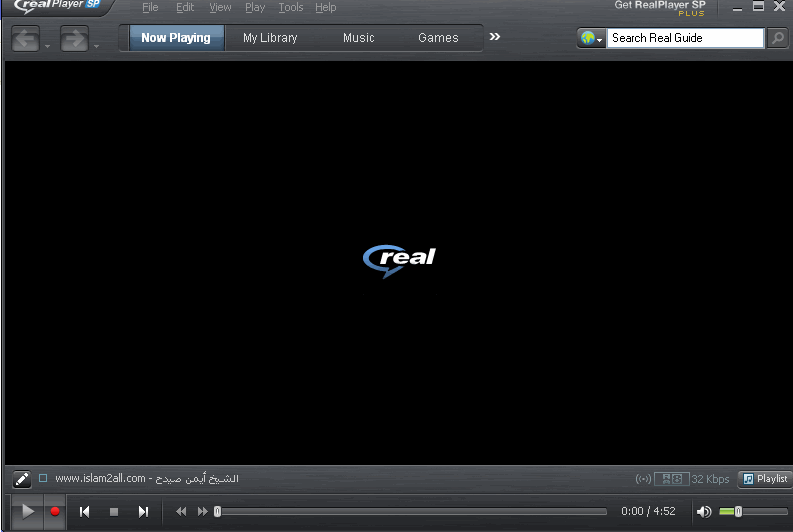
Task: Open the Tools menu
Action: 291,8
